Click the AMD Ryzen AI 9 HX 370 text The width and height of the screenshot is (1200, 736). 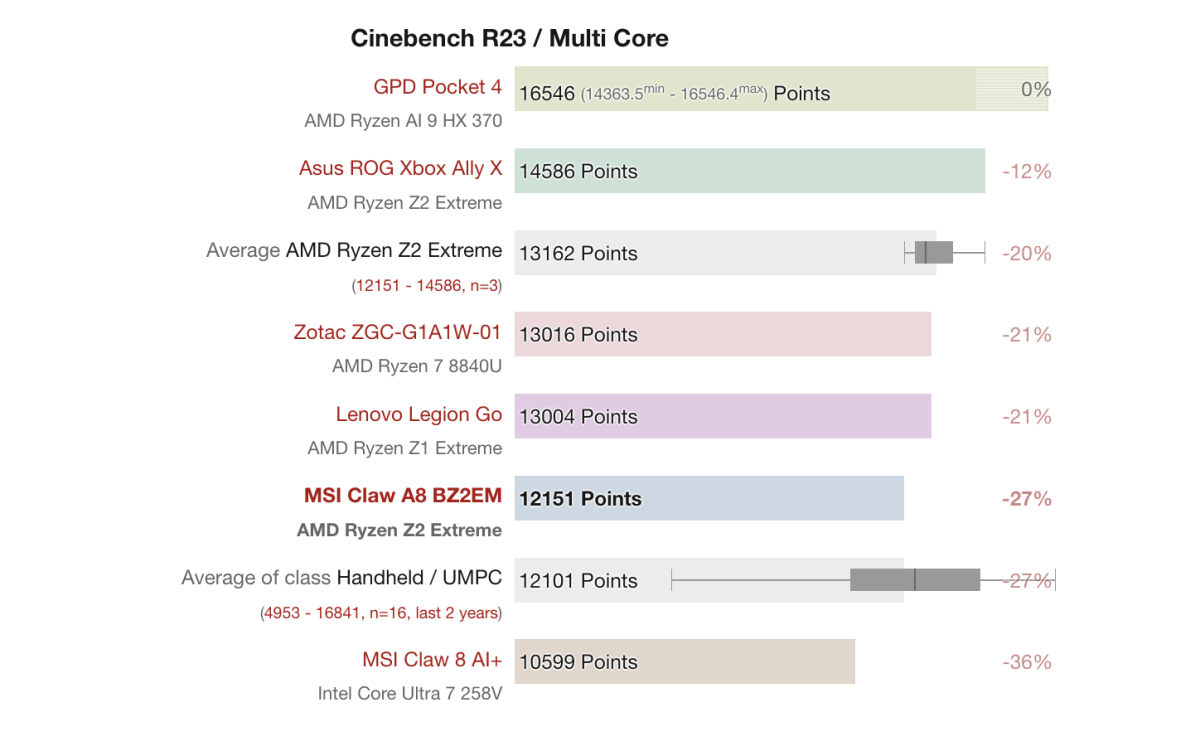[403, 121]
